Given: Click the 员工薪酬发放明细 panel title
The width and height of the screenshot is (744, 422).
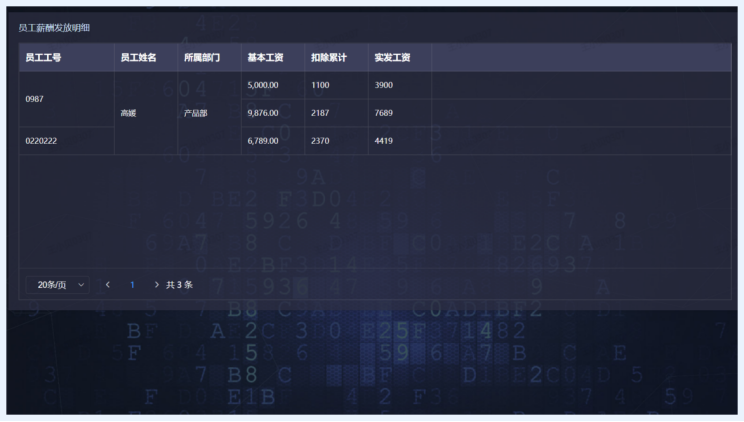Looking at the screenshot, I should coord(54,27).
